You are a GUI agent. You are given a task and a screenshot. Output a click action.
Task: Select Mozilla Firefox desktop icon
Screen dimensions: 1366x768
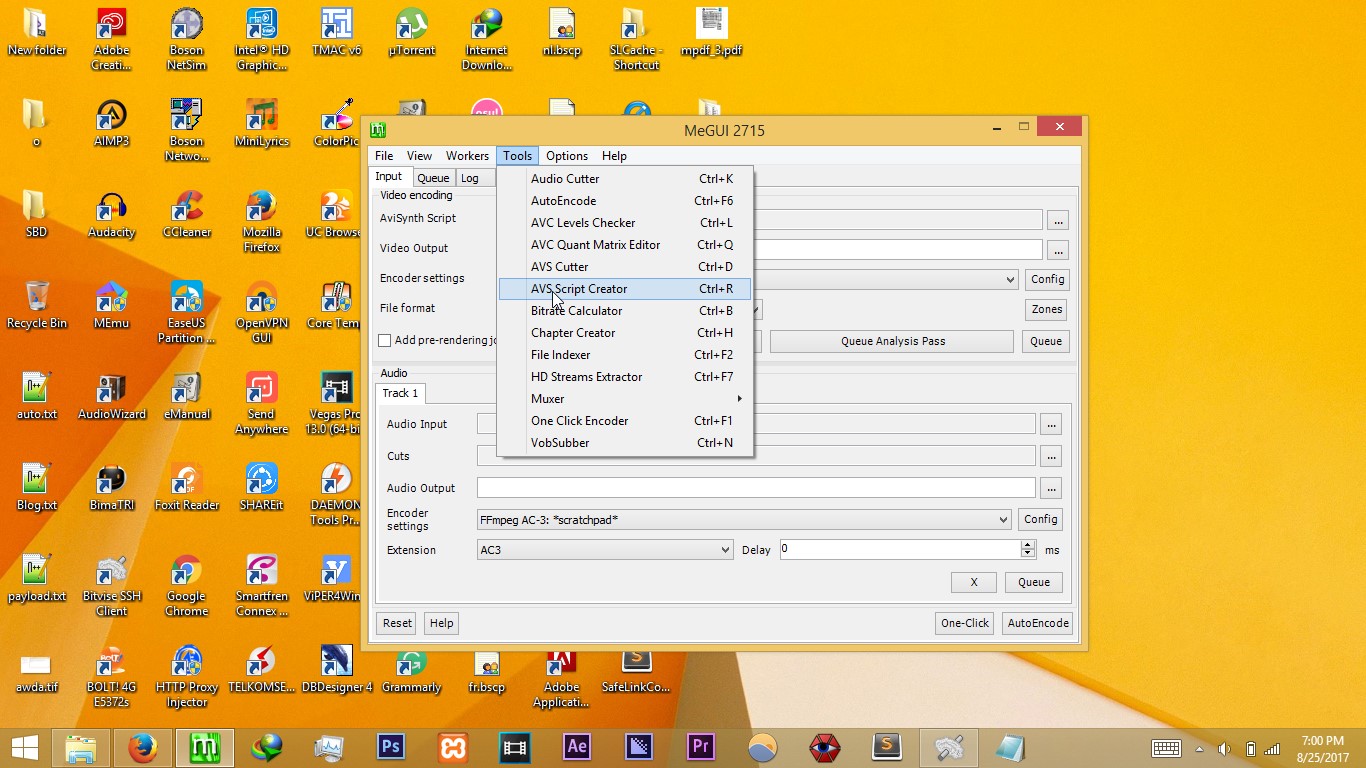(x=262, y=222)
